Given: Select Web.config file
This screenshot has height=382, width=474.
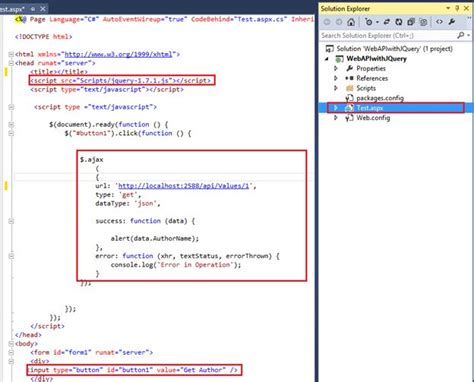Looking at the screenshot, I should tap(373, 118).
